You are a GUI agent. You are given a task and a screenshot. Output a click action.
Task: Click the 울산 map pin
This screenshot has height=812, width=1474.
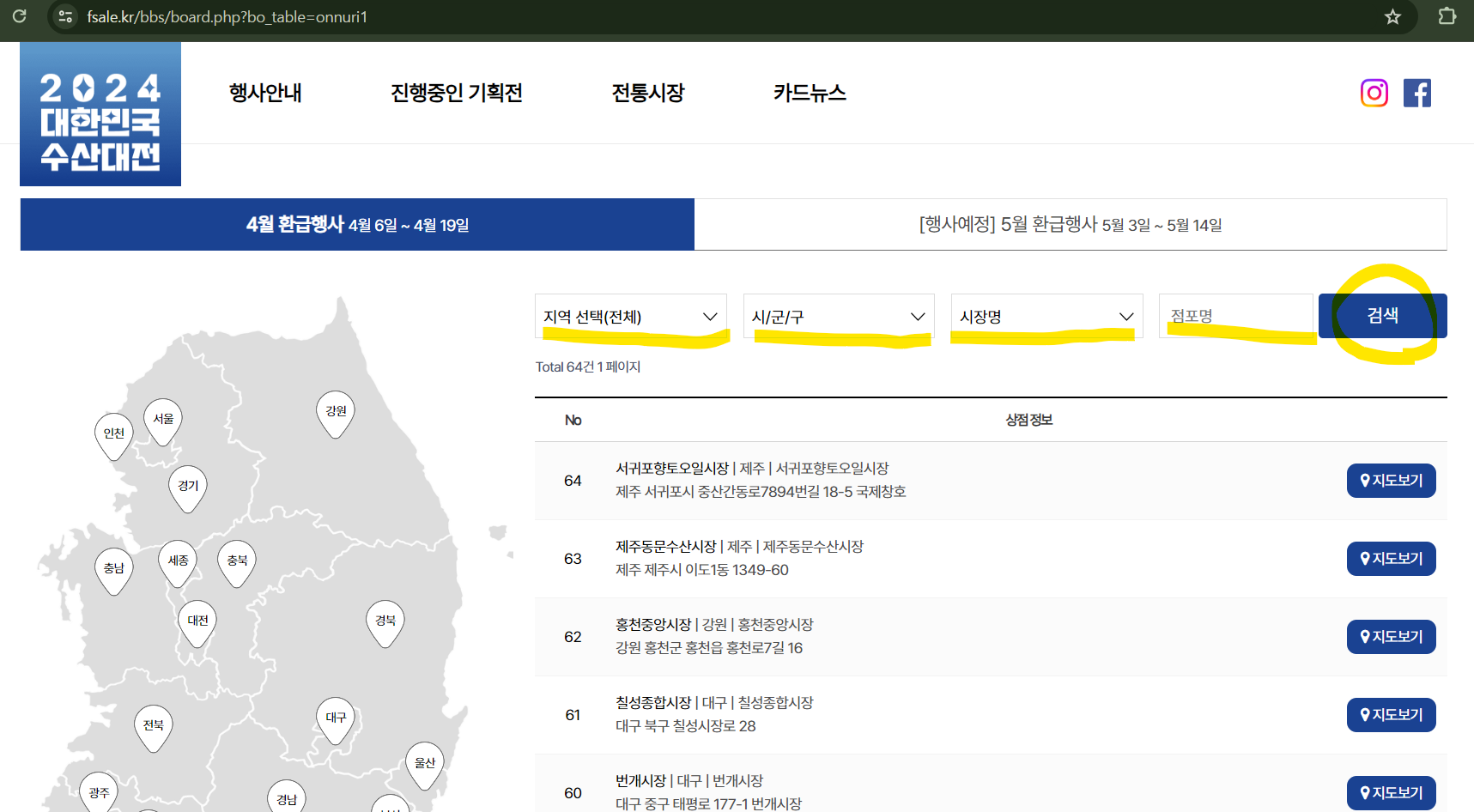(x=424, y=760)
